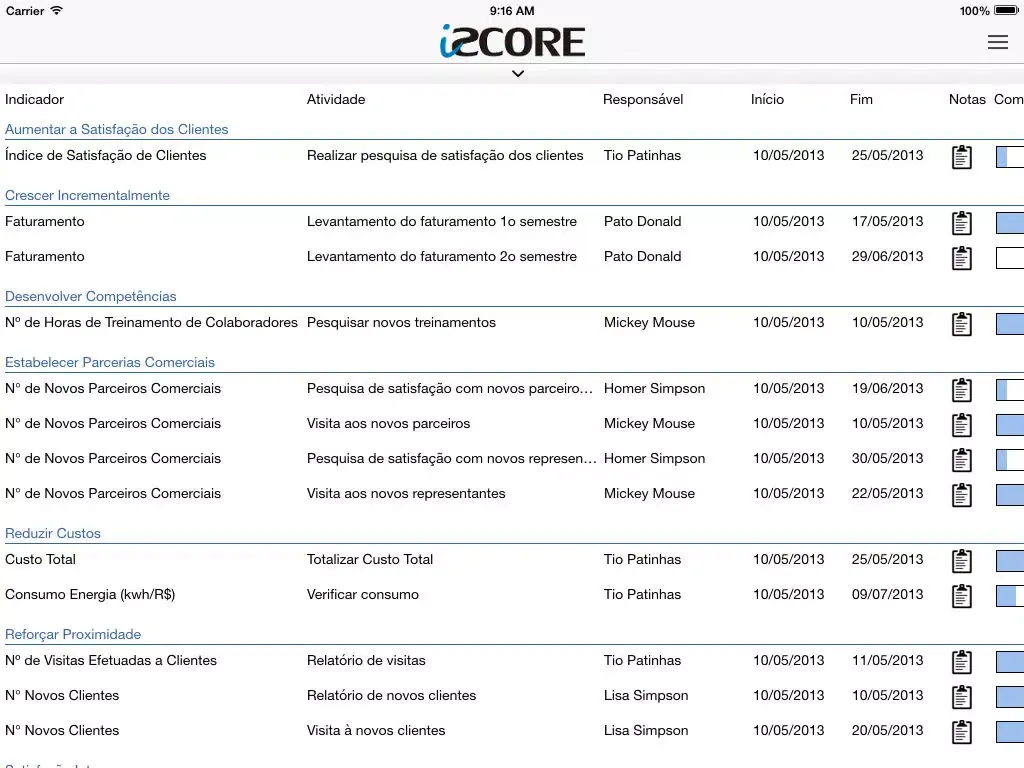Click progress bar for Verificar consumo row
The width and height of the screenshot is (1024, 768).
tap(1010, 596)
